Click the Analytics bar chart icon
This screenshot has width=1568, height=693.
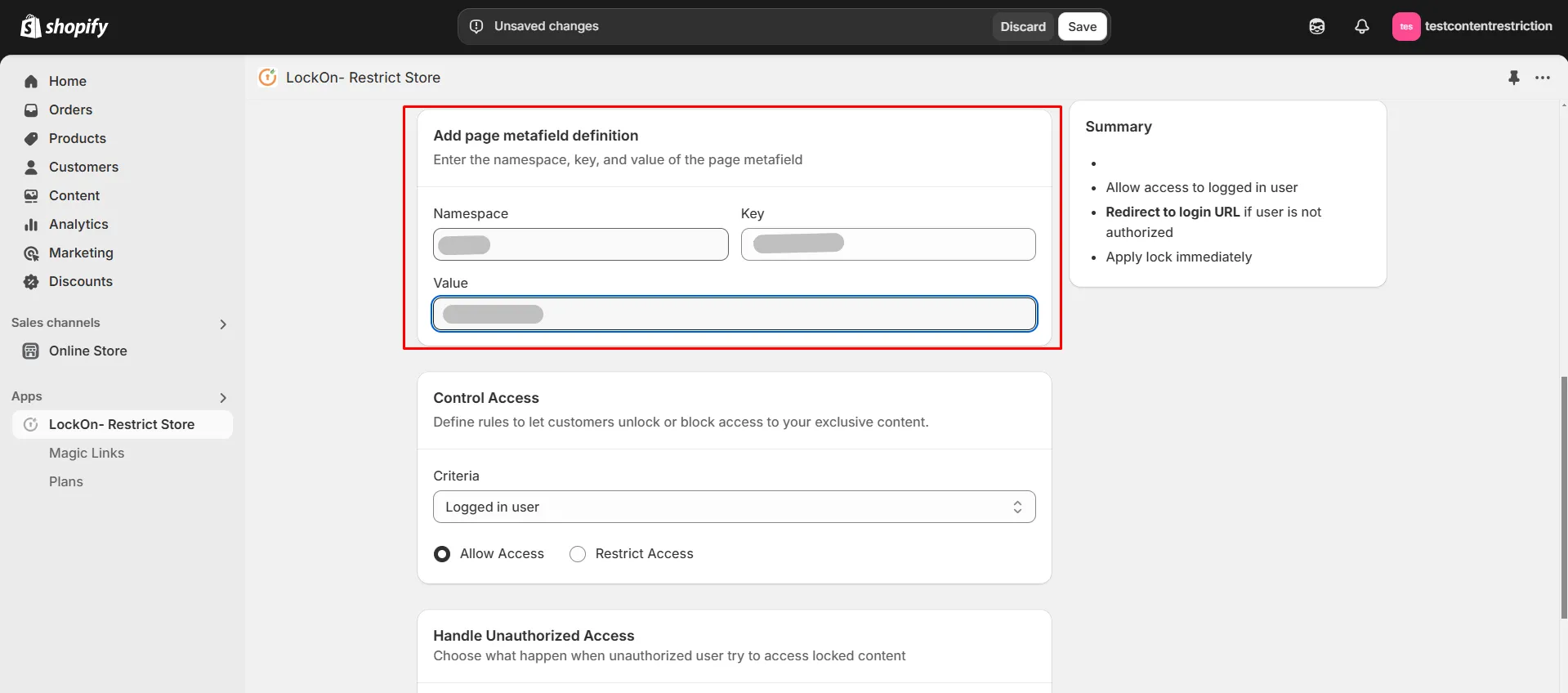[x=31, y=224]
